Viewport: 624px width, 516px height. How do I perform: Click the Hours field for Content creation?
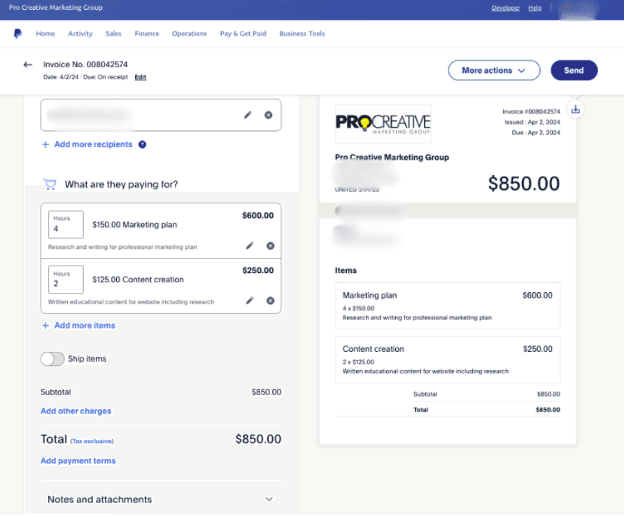[66, 279]
